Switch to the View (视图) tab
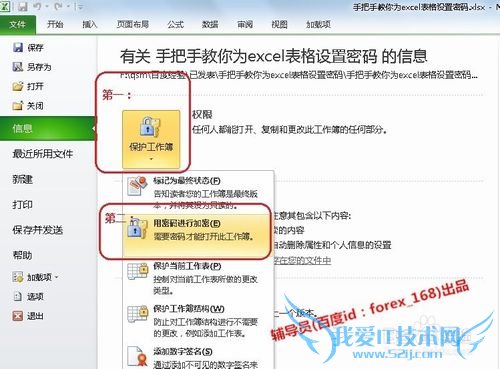This screenshot has width=500, height=369. point(279,24)
